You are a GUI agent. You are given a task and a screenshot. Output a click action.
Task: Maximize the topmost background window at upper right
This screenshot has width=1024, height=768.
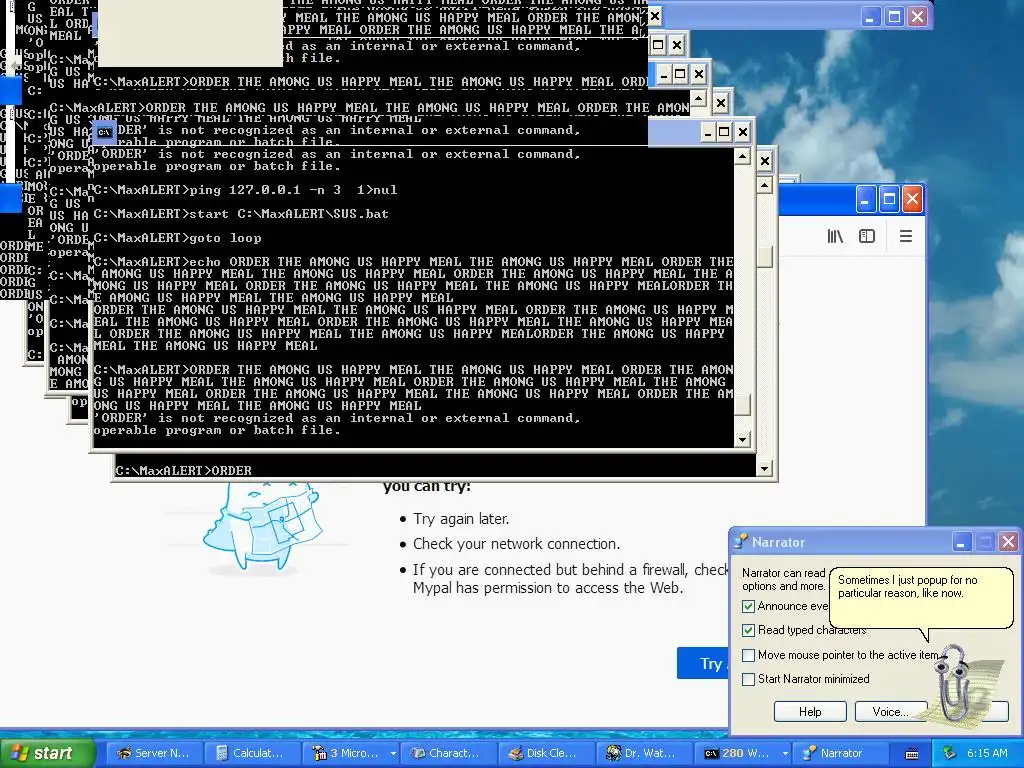tap(894, 16)
